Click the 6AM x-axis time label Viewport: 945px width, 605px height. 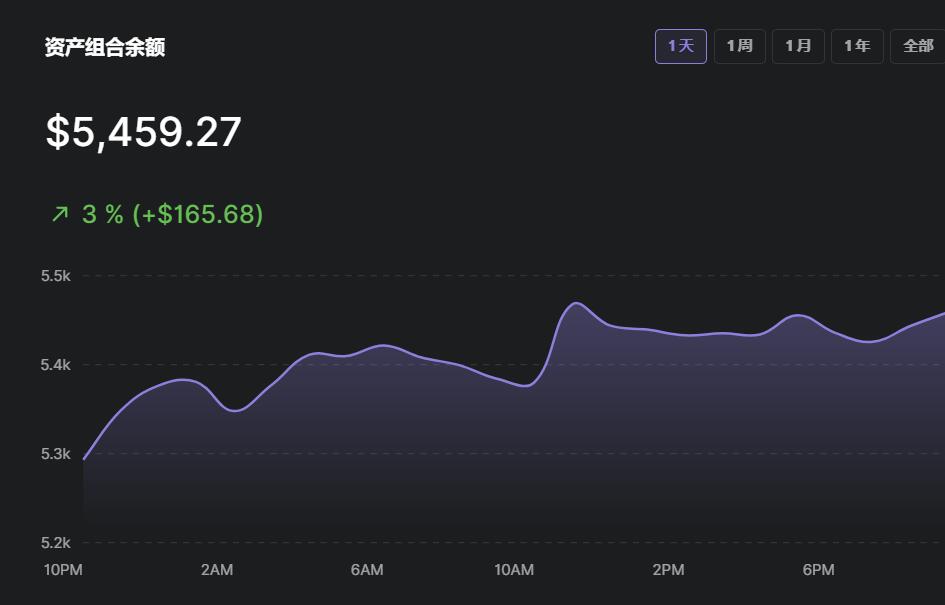coord(367,570)
